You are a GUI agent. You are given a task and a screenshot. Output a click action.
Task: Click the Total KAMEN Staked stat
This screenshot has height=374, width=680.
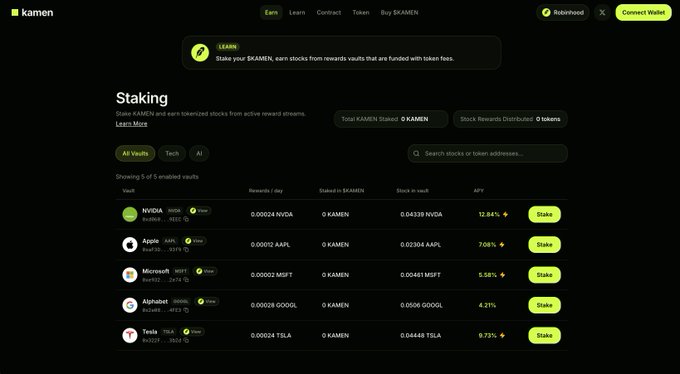tap(391, 119)
